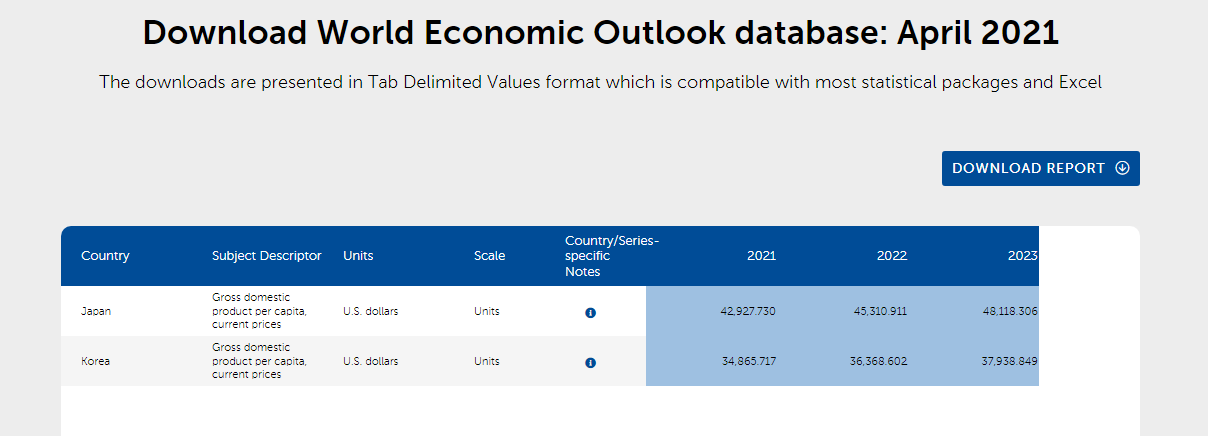Open the info note icon for Korea
This screenshot has width=1208, height=436.
(590, 362)
